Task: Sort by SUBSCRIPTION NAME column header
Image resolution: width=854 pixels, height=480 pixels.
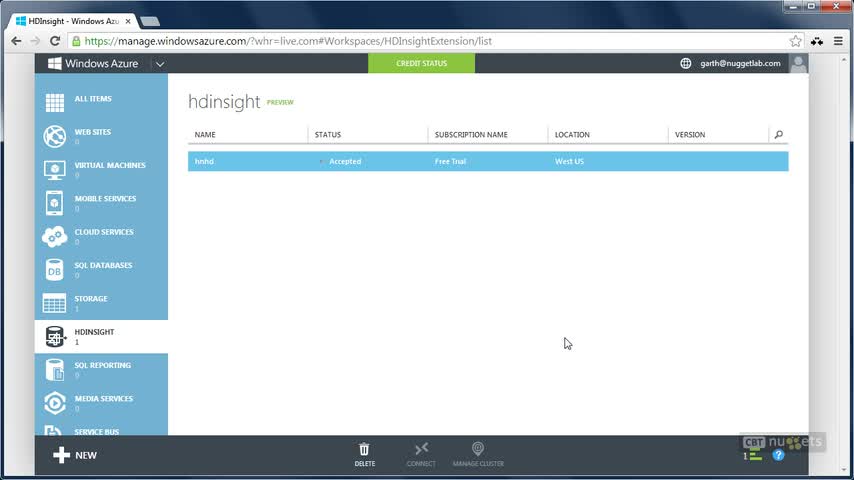Action: [471, 135]
